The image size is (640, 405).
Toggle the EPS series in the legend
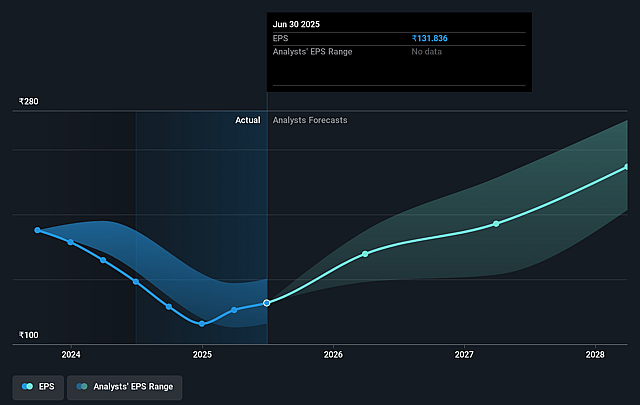(x=38, y=385)
